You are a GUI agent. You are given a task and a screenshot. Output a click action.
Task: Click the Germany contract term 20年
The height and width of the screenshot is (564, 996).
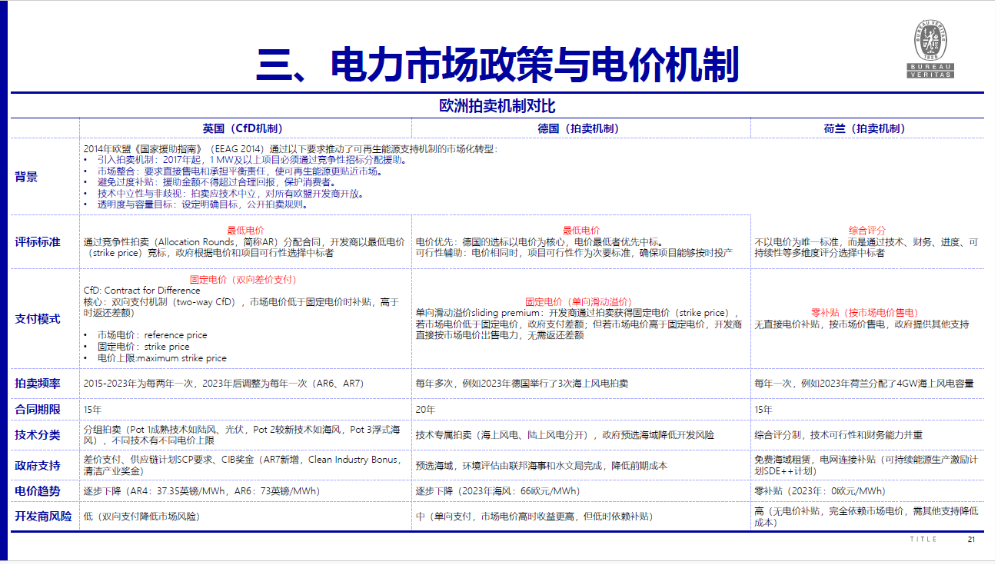426,410
